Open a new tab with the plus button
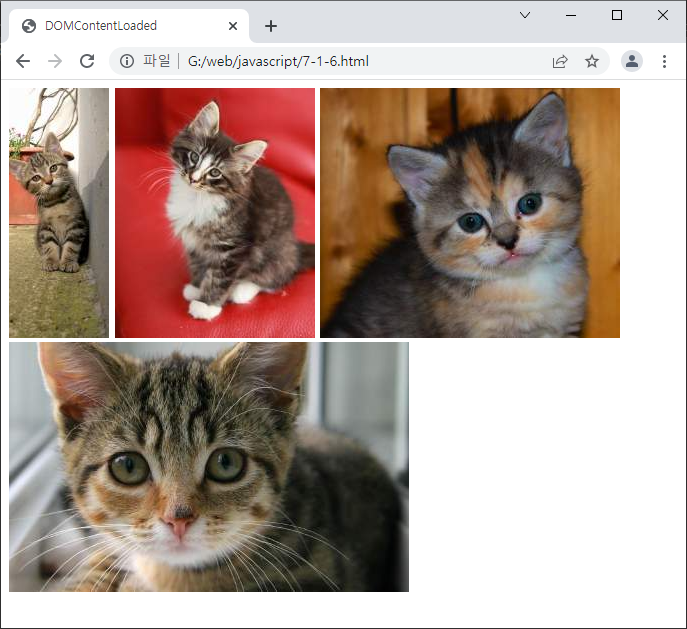The height and width of the screenshot is (629, 687). (x=271, y=26)
